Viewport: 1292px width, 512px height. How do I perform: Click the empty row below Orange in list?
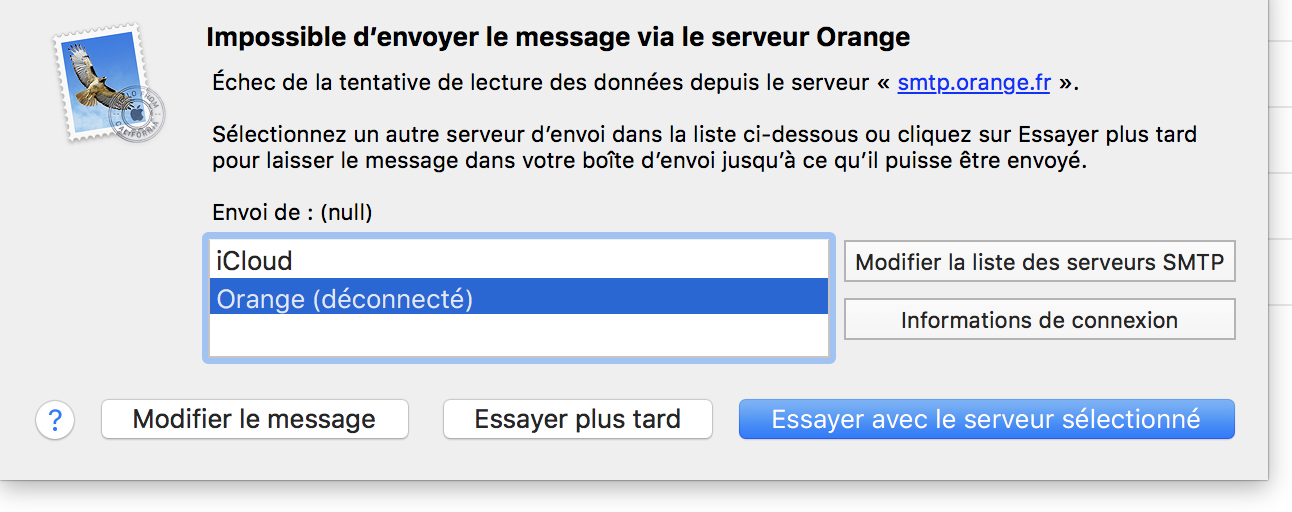[517, 335]
